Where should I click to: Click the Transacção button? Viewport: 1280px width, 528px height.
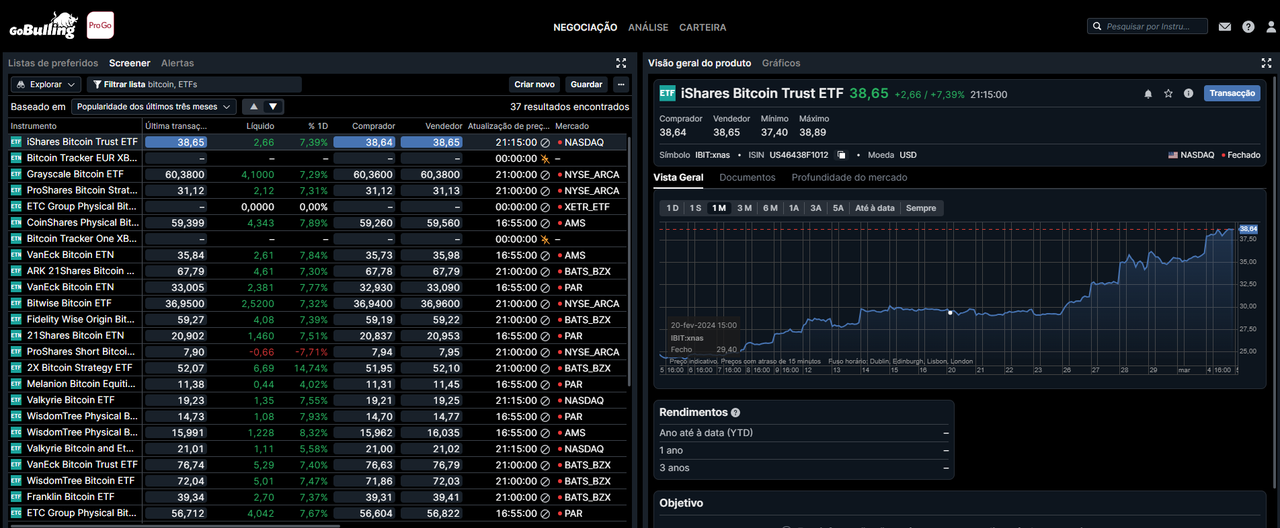coord(1232,93)
